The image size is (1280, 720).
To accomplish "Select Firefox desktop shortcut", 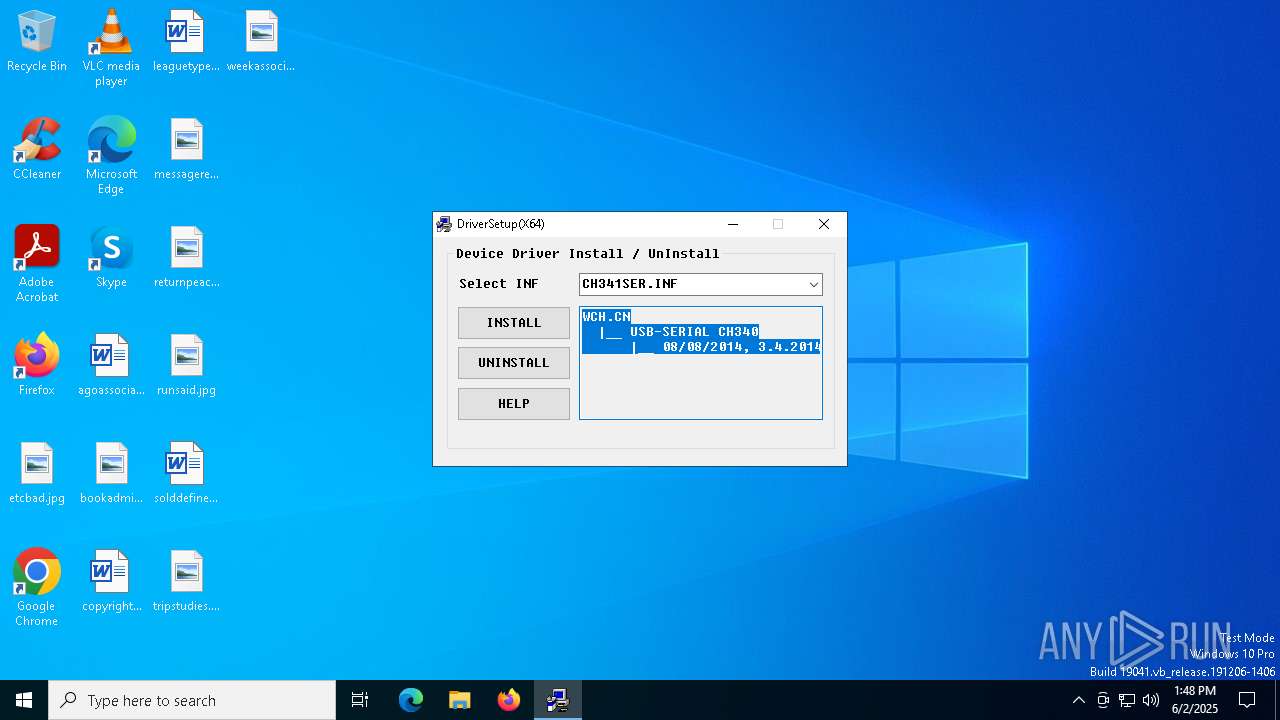I will 37,366.
